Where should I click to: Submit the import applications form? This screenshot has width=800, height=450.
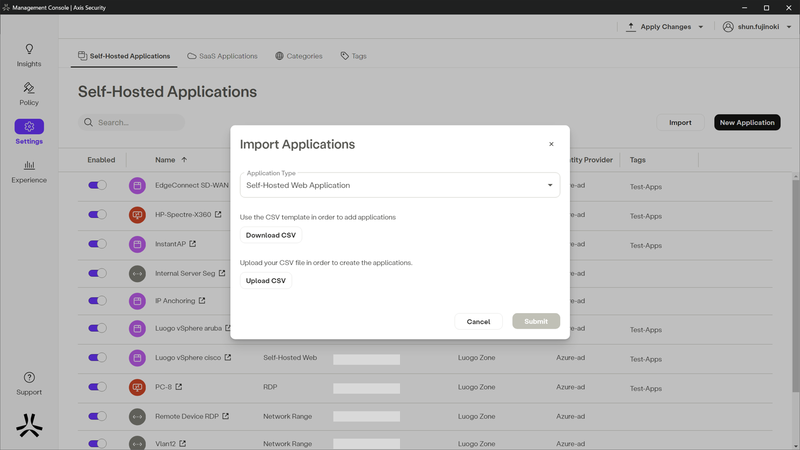(x=536, y=321)
